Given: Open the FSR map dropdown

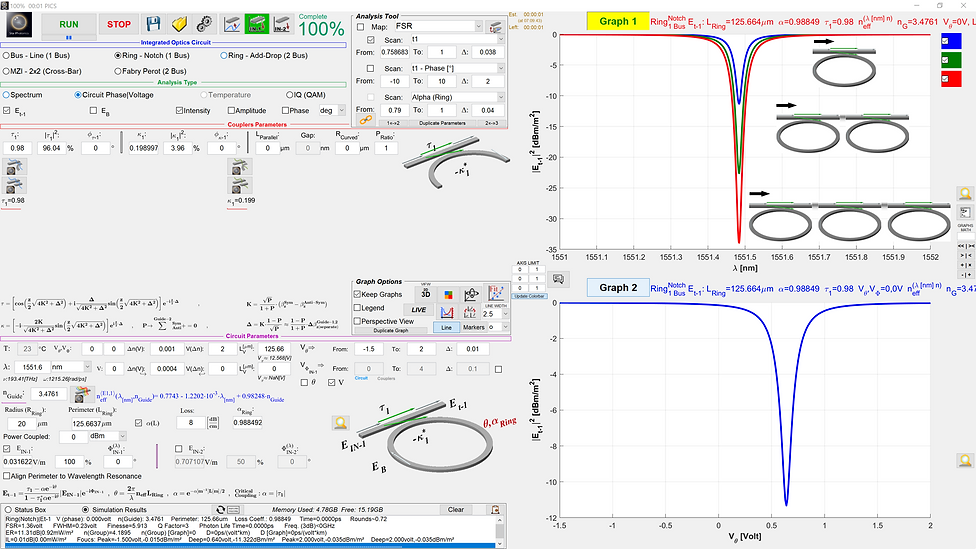Looking at the screenshot, I should click(x=438, y=26).
